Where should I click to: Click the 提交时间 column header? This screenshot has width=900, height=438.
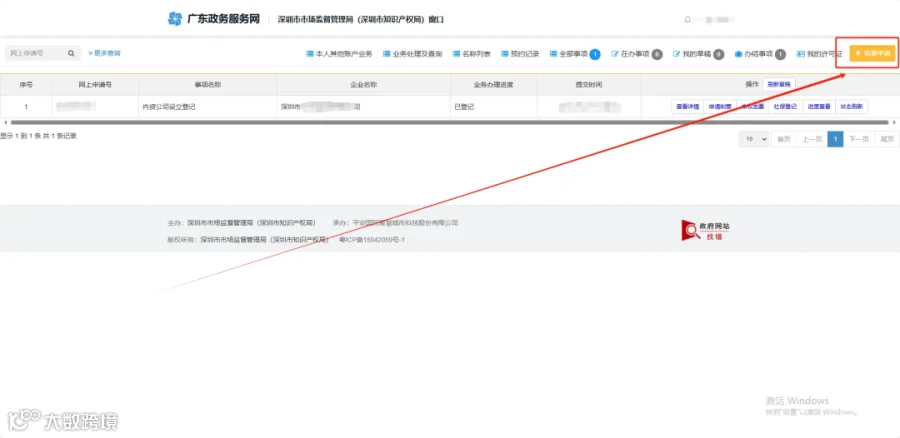click(x=589, y=84)
